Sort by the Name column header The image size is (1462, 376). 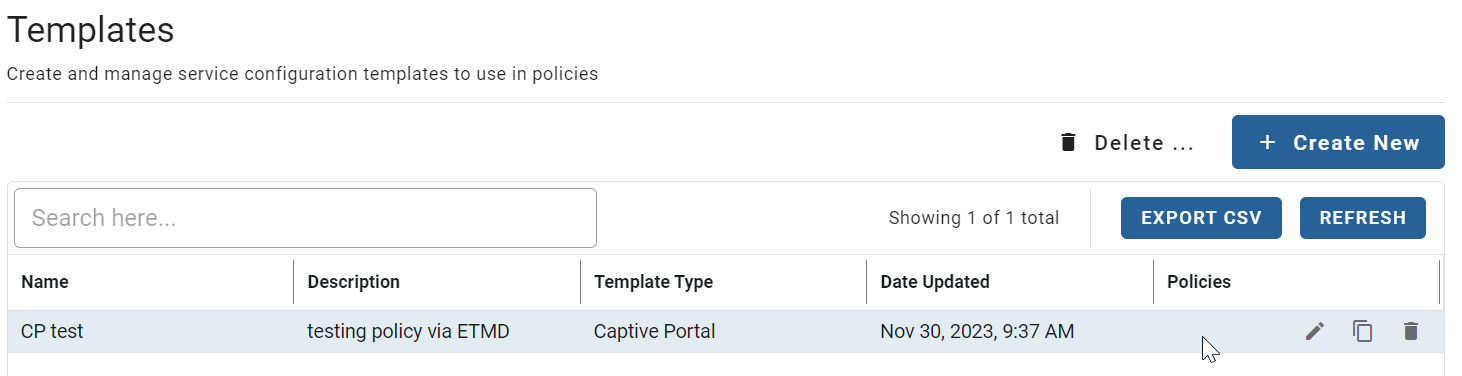(45, 282)
